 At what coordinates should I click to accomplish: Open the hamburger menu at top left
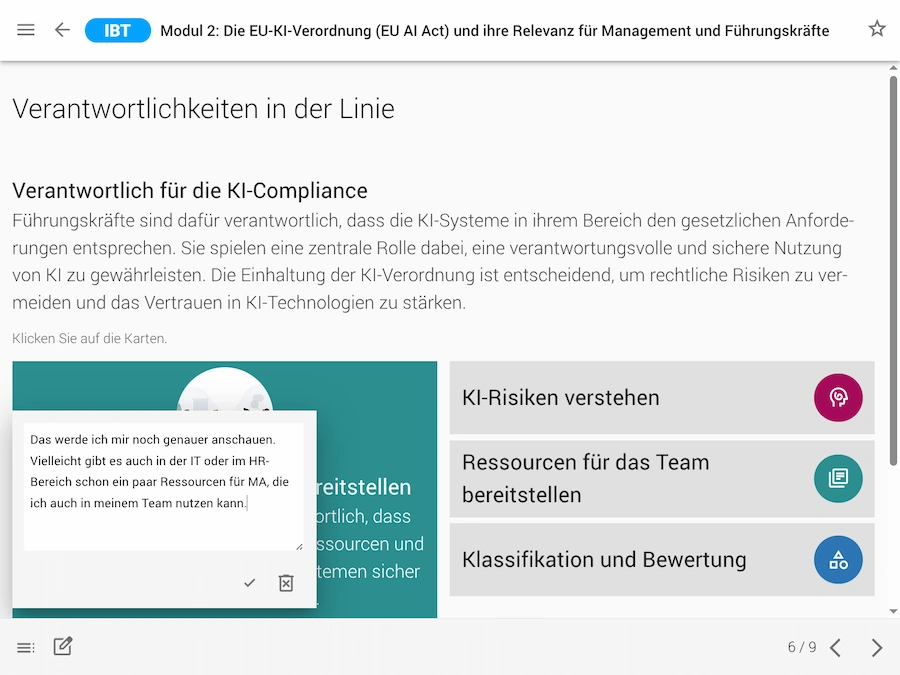(x=26, y=30)
